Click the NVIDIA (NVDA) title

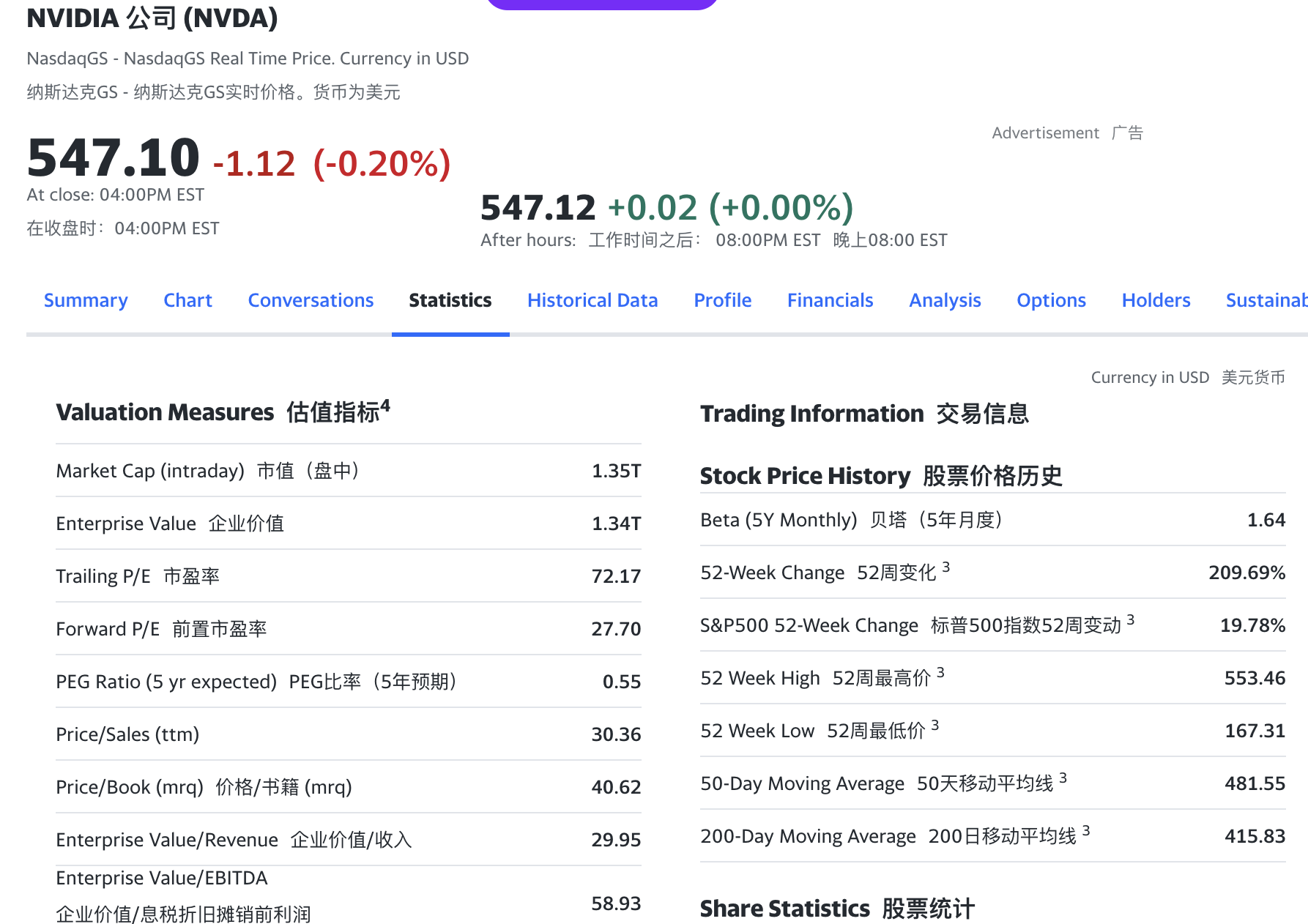pos(152,18)
